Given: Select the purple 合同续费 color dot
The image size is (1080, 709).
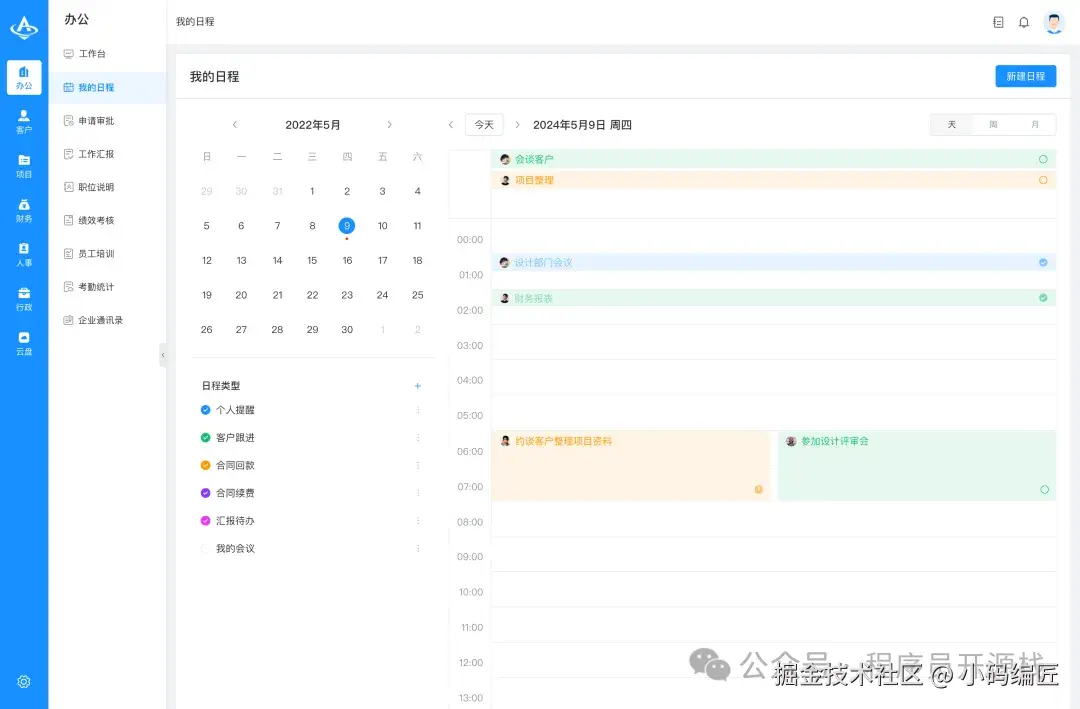Looking at the screenshot, I should pos(204,492).
